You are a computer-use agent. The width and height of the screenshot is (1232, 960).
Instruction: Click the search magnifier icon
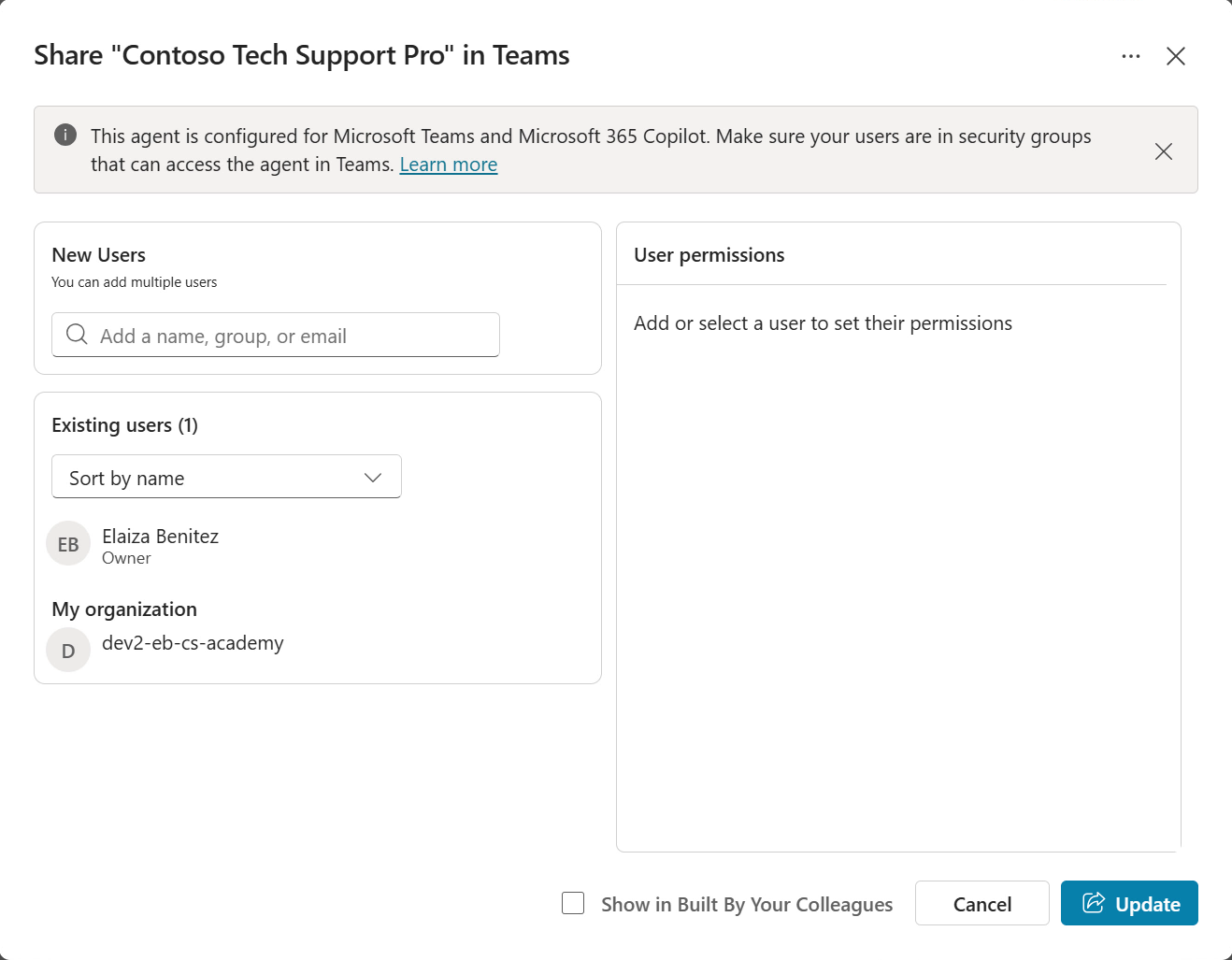click(77, 335)
